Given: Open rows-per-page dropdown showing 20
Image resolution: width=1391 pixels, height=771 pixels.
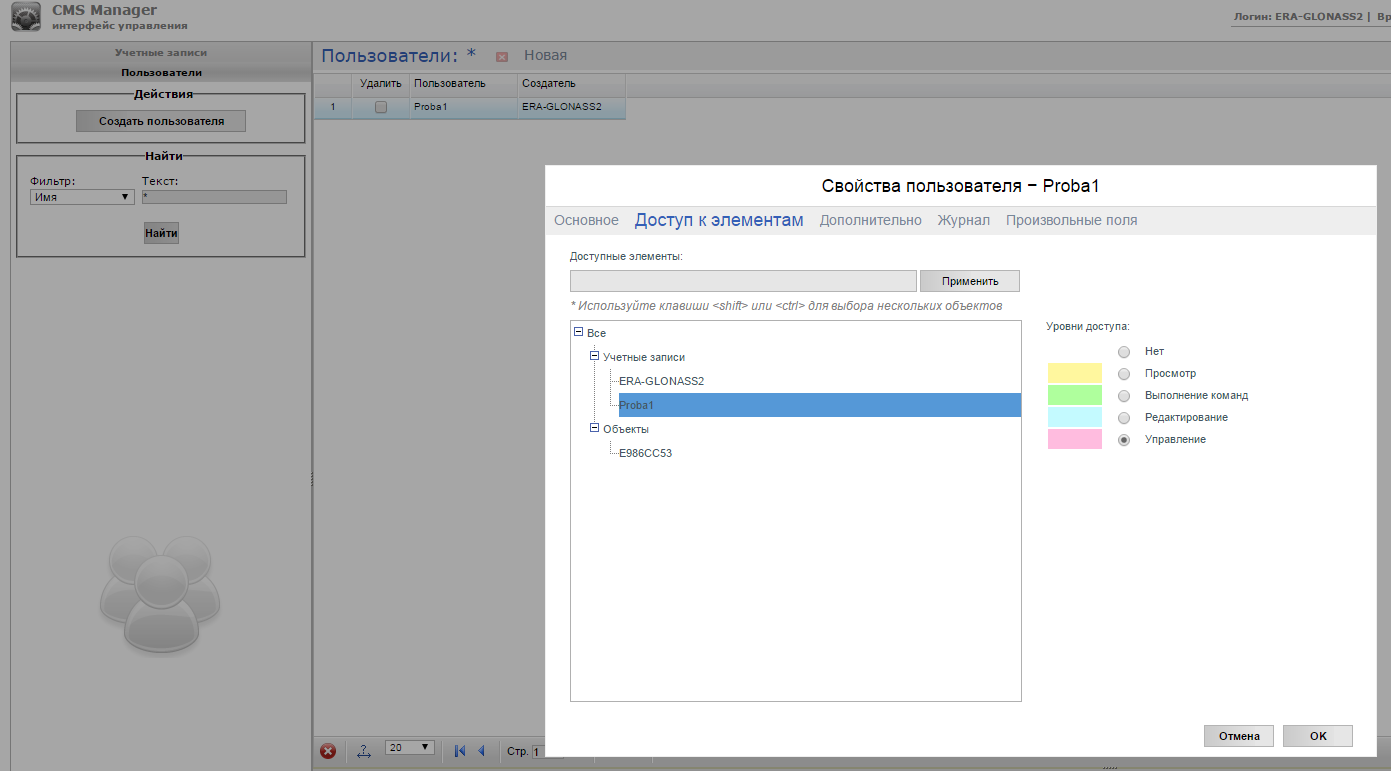Looking at the screenshot, I should pyautogui.click(x=410, y=747).
